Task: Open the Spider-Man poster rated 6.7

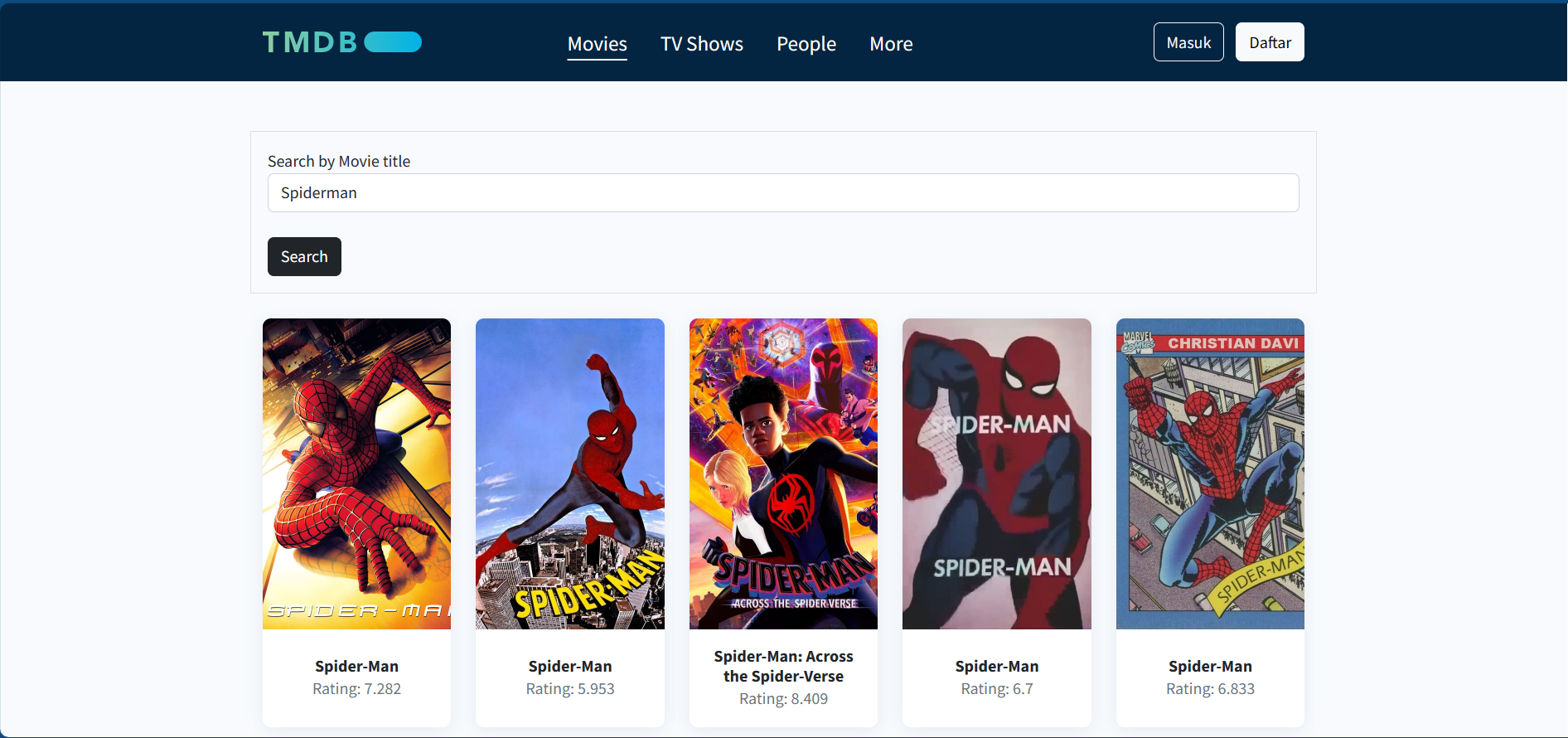Action: pos(997,473)
